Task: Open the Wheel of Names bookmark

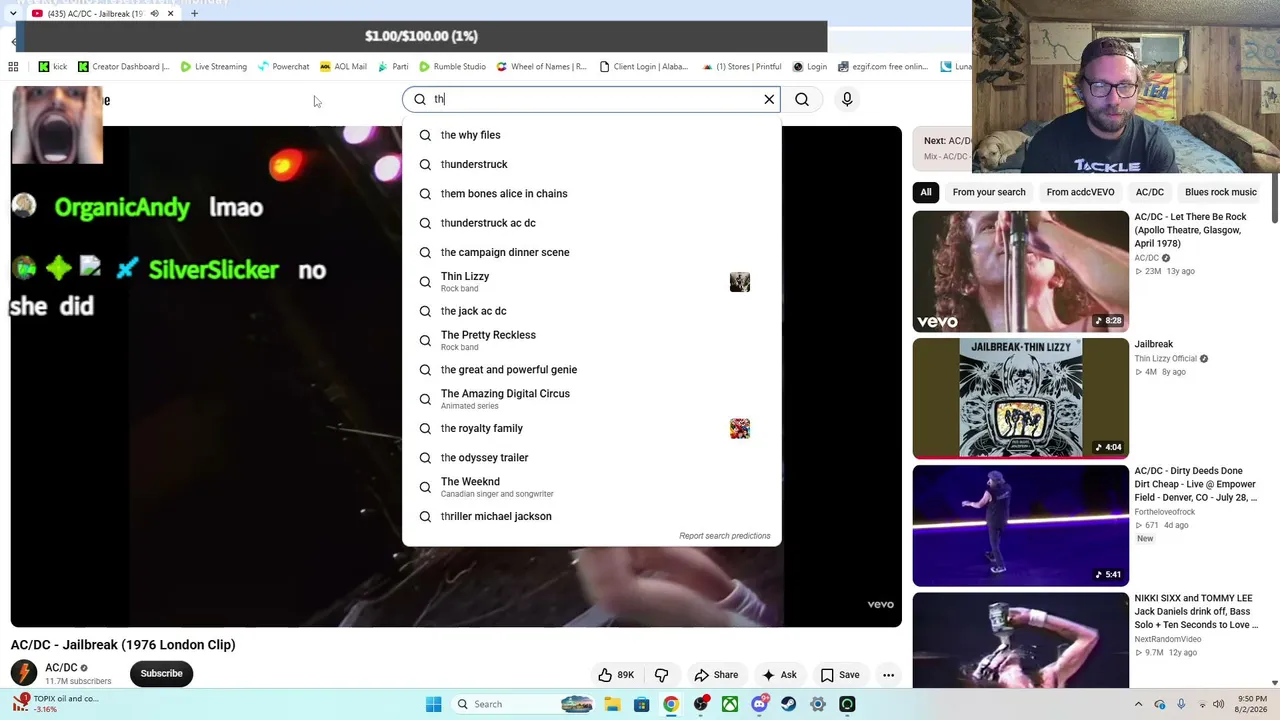Action: pyautogui.click(x=541, y=66)
